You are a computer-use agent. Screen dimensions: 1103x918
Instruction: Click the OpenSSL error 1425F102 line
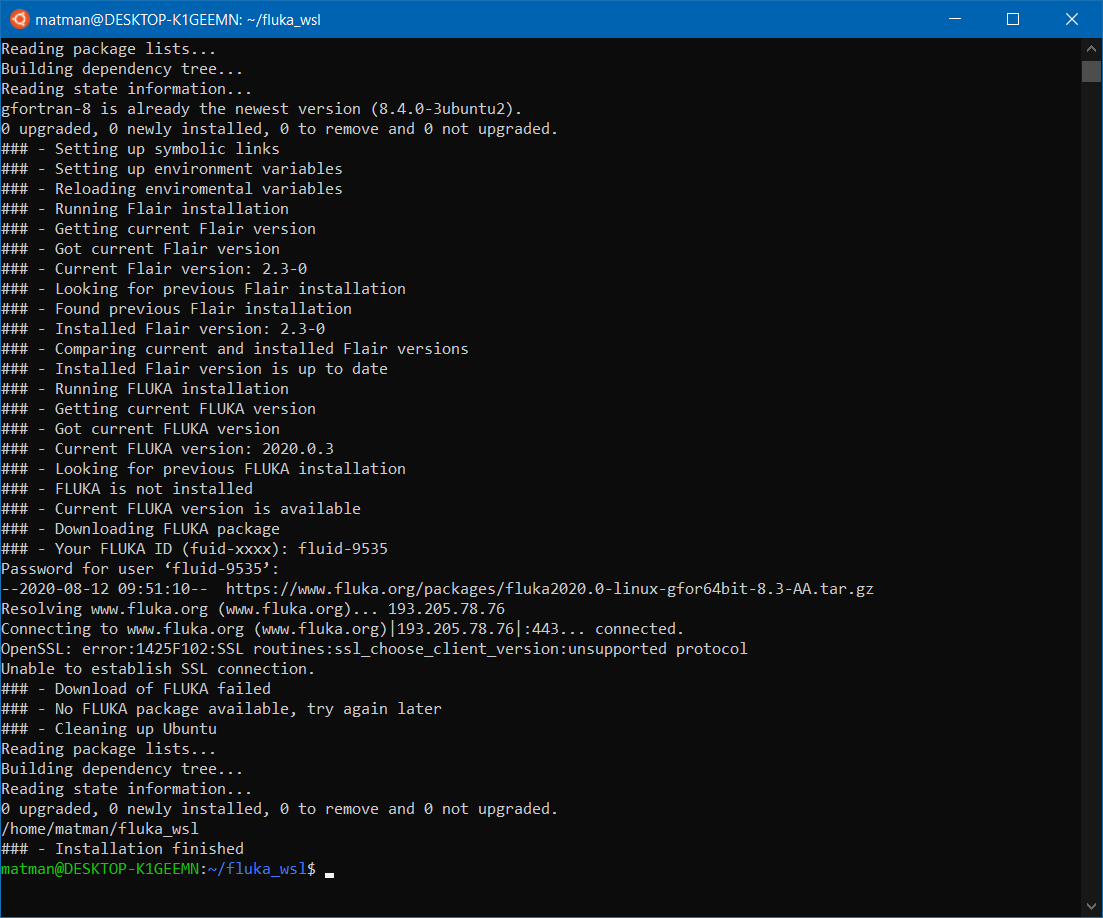(x=374, y=649)
